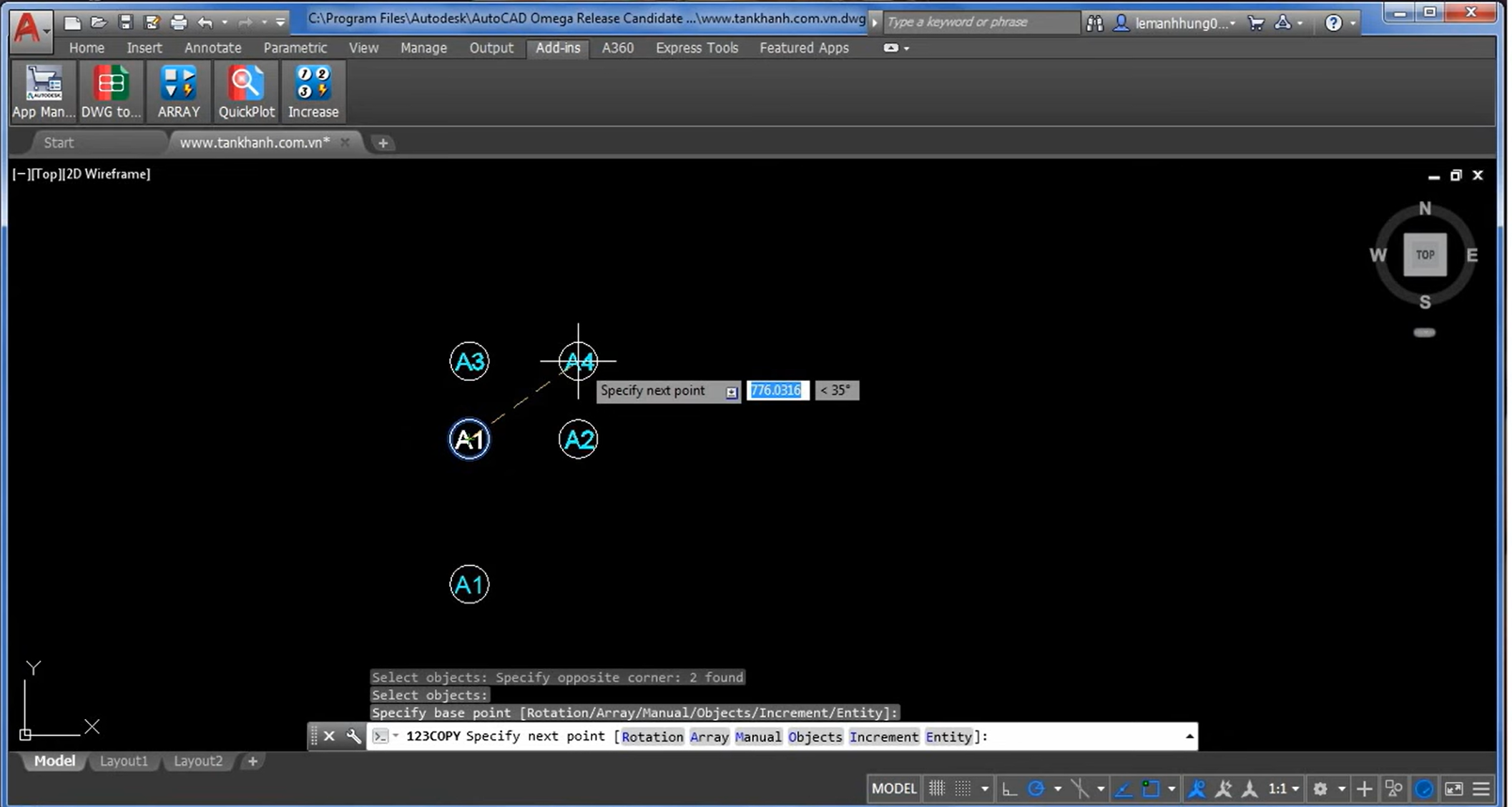The height and width of the screenshot is (807, 1512).
Task: Expand the command line history arrow
Action: [1189, 736]
